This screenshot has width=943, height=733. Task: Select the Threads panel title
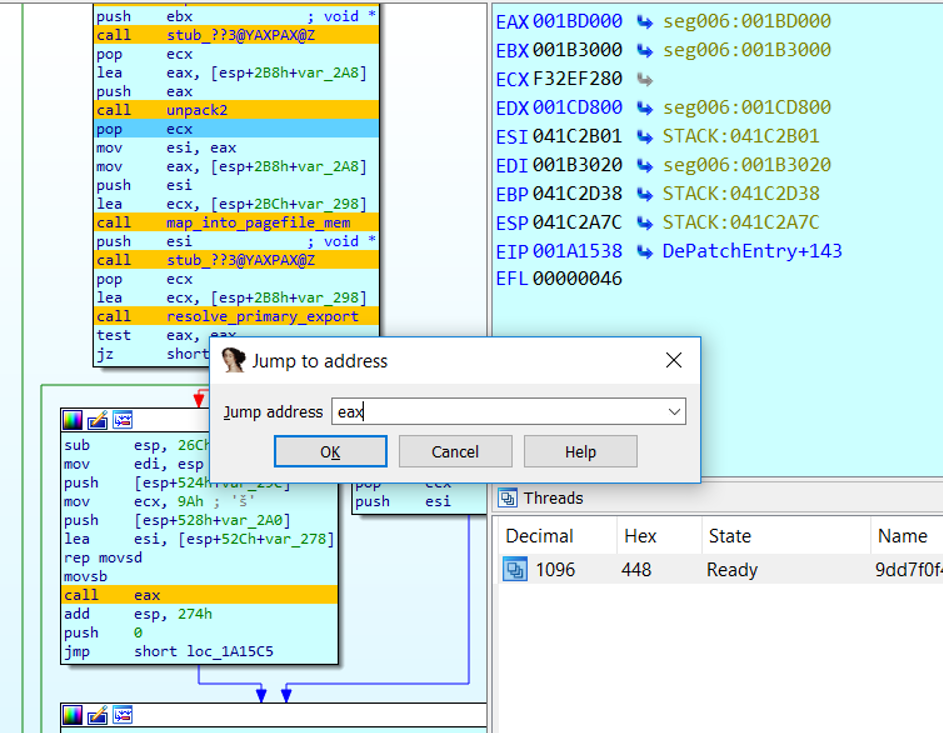553,498
